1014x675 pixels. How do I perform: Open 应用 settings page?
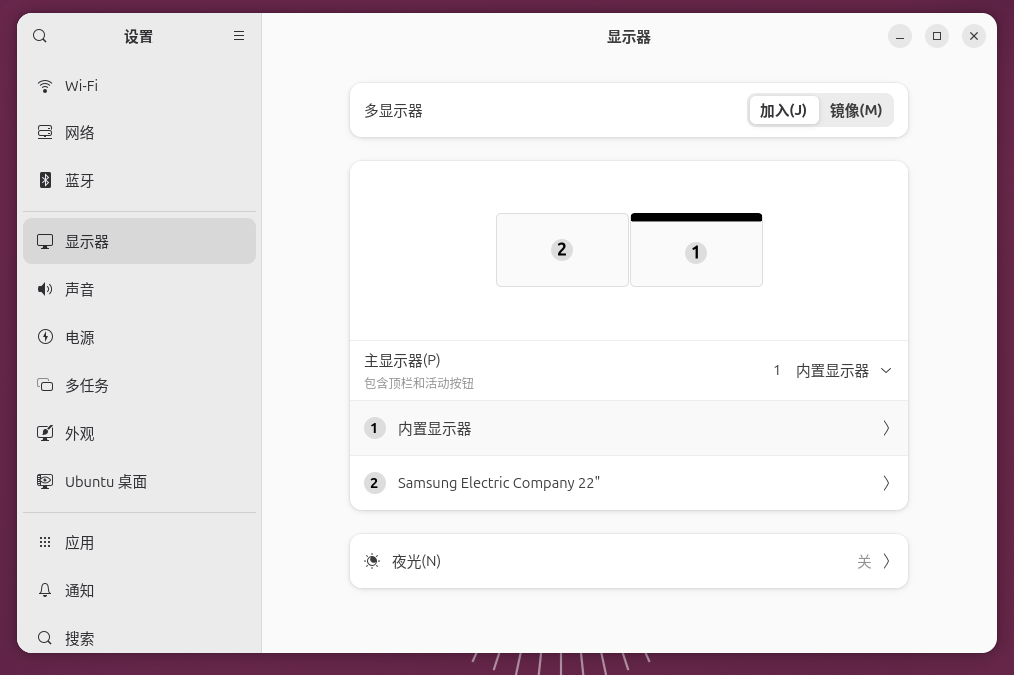tap(139, 542)
